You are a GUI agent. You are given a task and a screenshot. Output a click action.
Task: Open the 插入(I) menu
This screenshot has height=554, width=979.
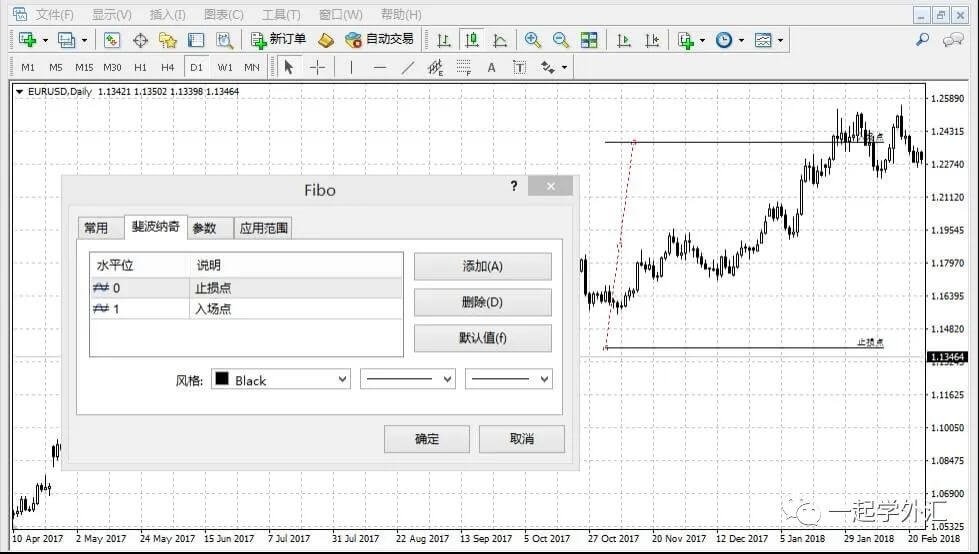[x=167, y=14]
